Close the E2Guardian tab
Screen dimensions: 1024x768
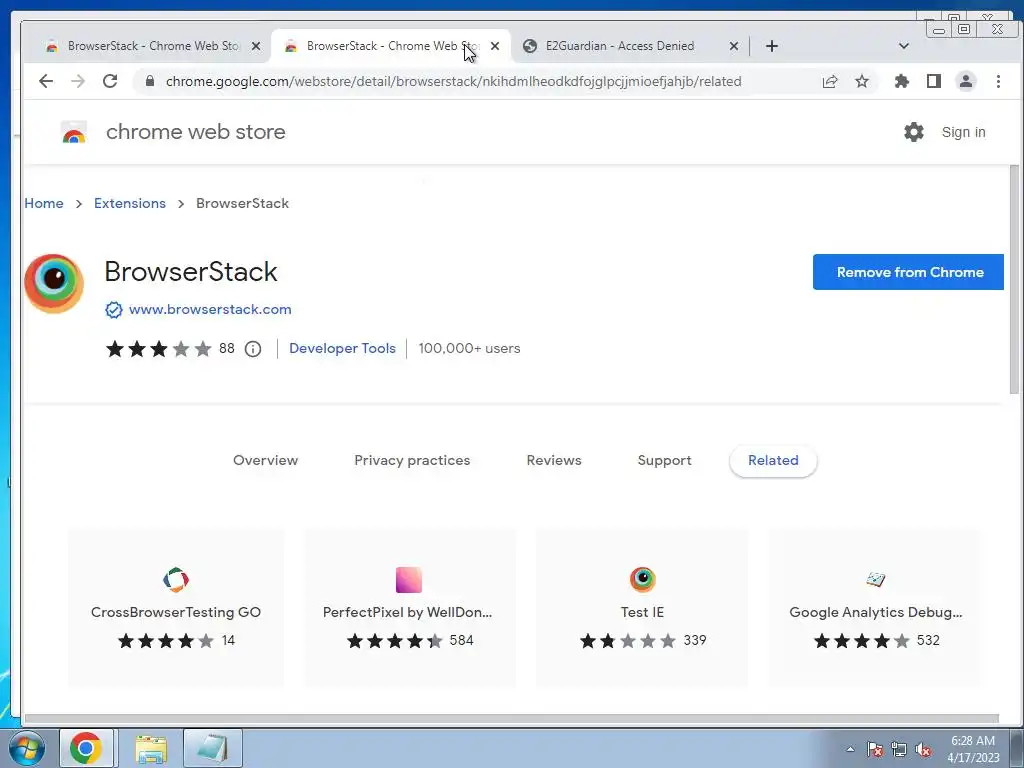pos(734,46)
